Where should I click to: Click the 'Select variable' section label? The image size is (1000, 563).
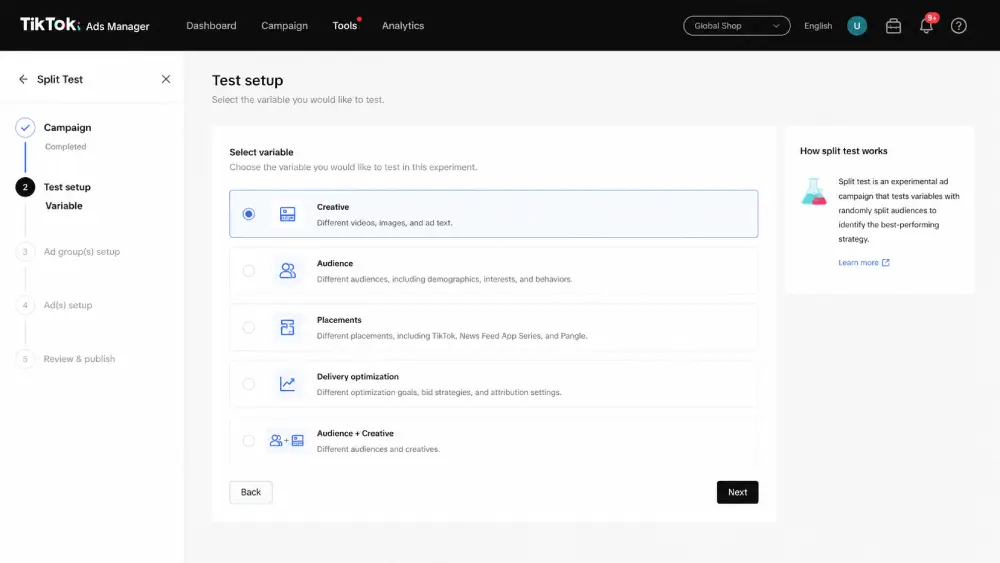[261, 152]
